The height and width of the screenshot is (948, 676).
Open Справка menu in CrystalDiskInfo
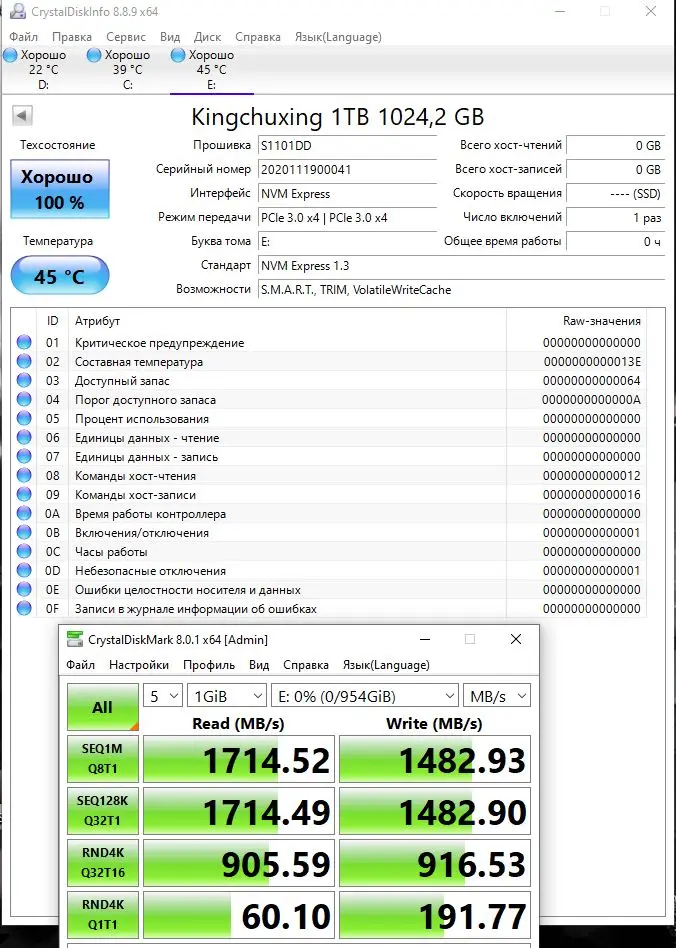click(258, 37)
